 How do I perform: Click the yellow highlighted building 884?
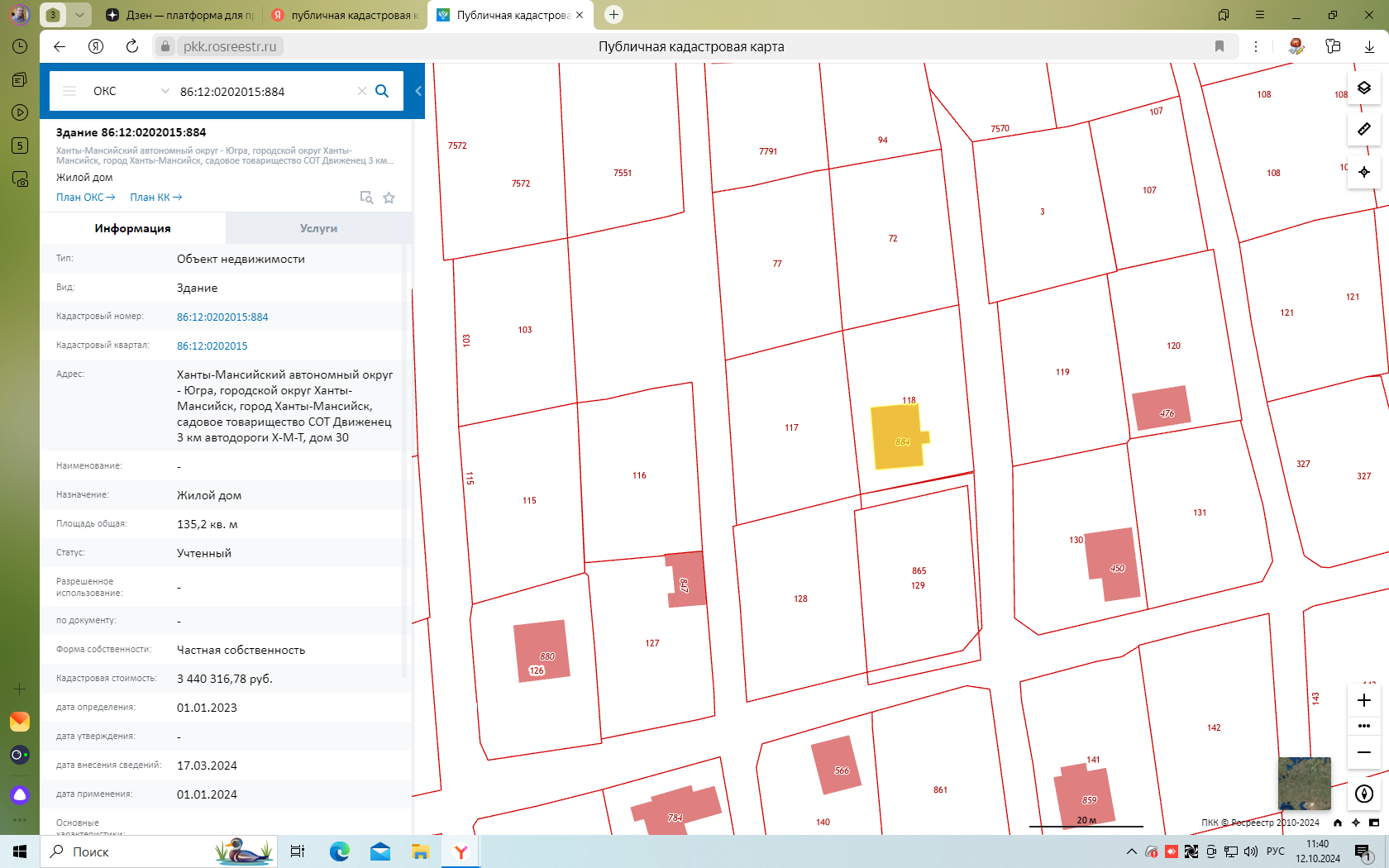tap(899, 437)
